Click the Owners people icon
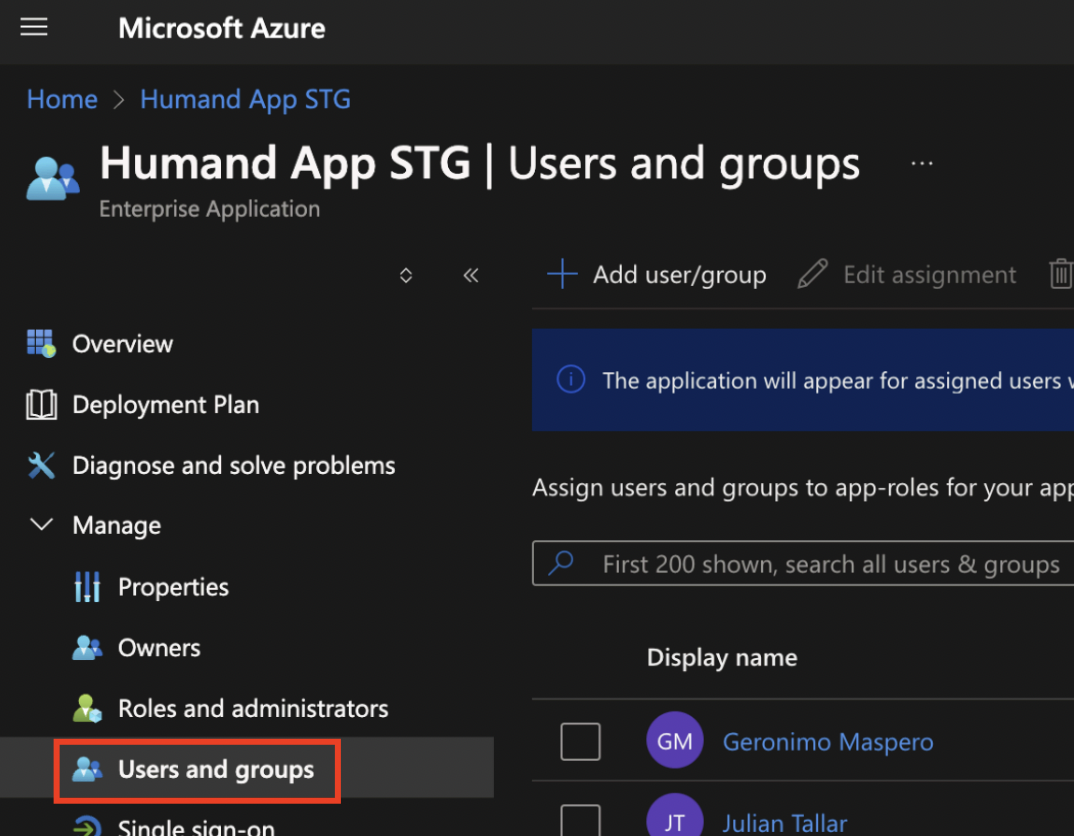Viewport: 1074px width, 836px height. click(87, 648)
